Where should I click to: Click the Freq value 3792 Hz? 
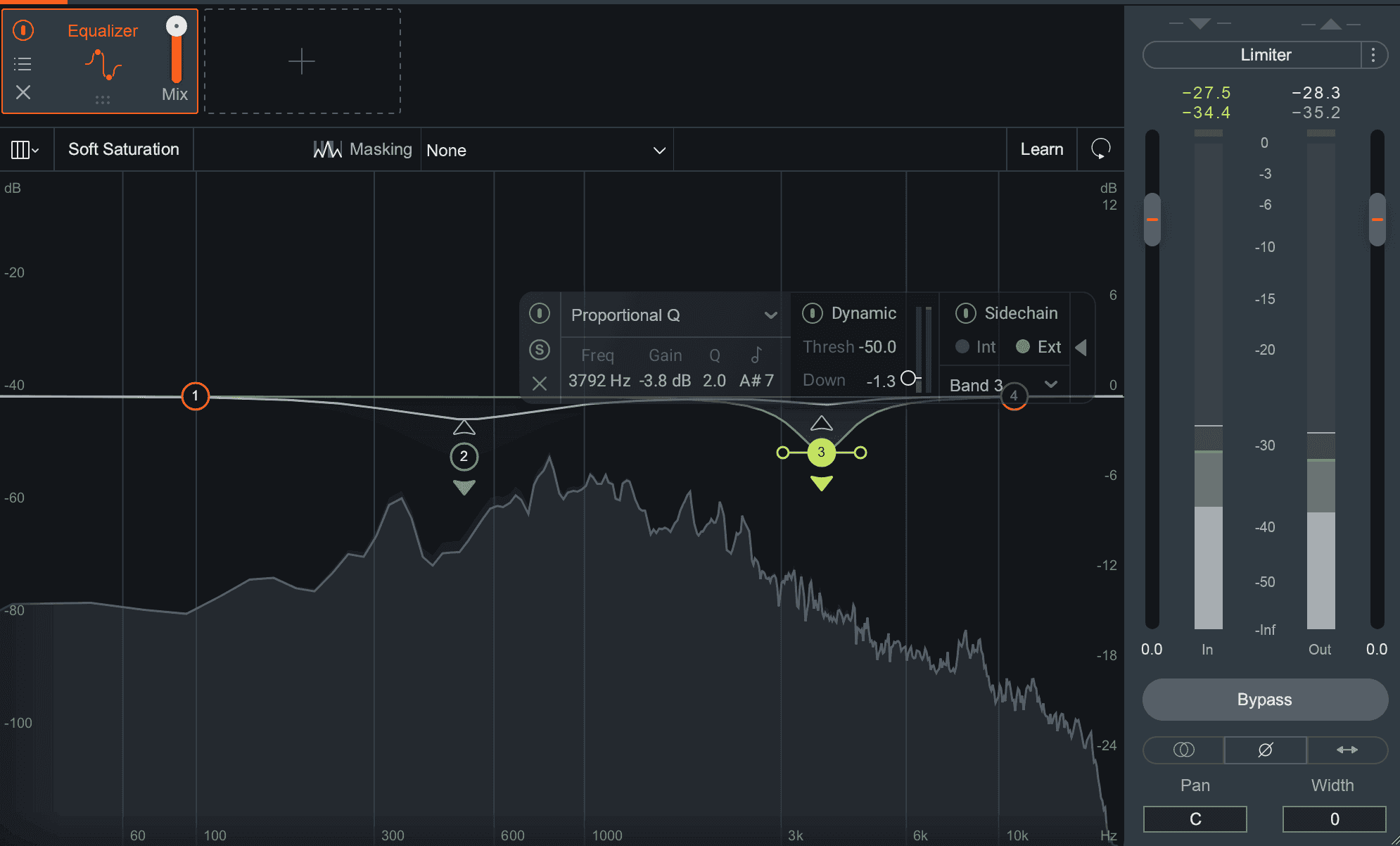[x=599, y=381]
